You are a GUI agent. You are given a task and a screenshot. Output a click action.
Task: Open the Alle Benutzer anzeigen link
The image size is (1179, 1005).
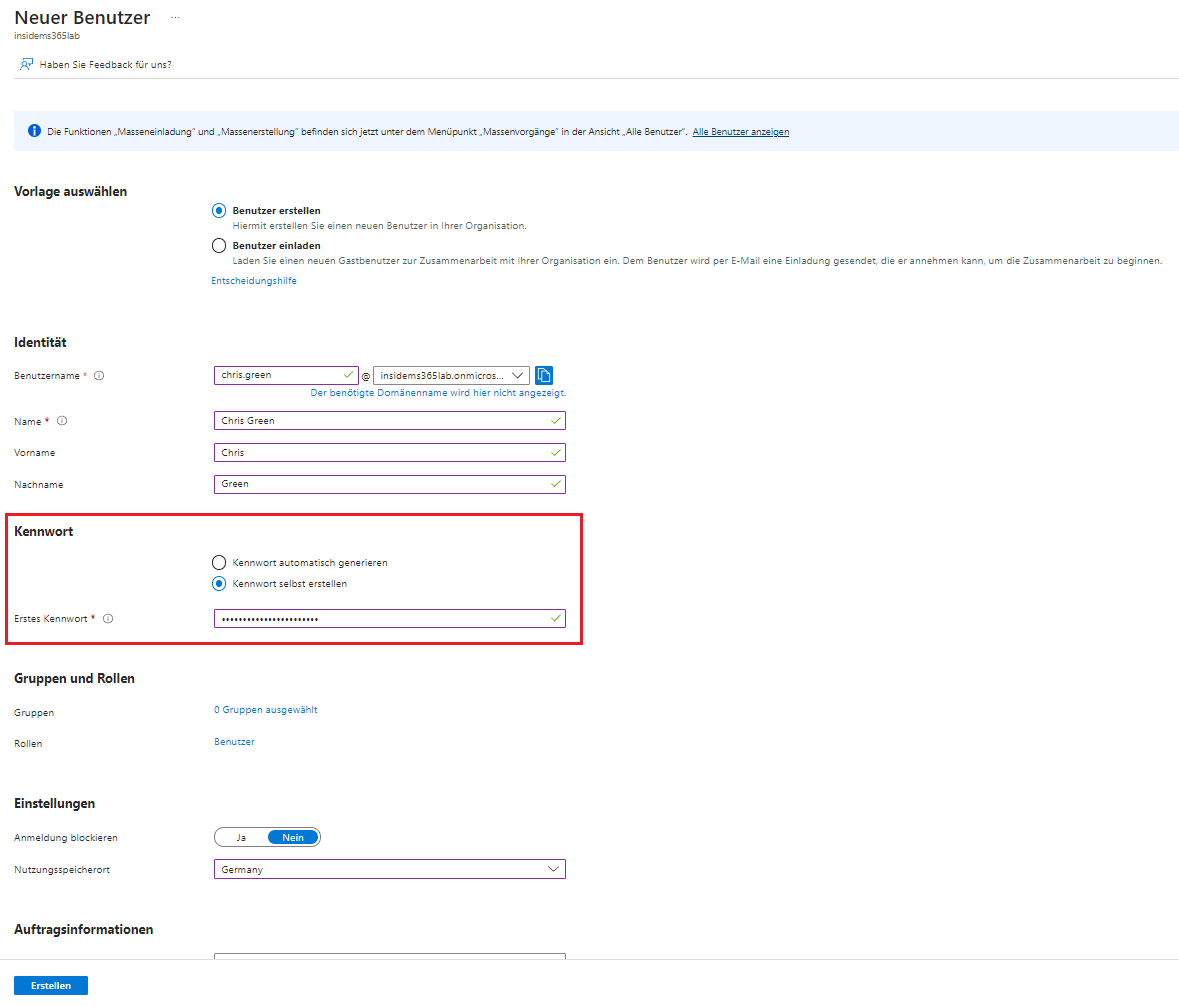740,132
